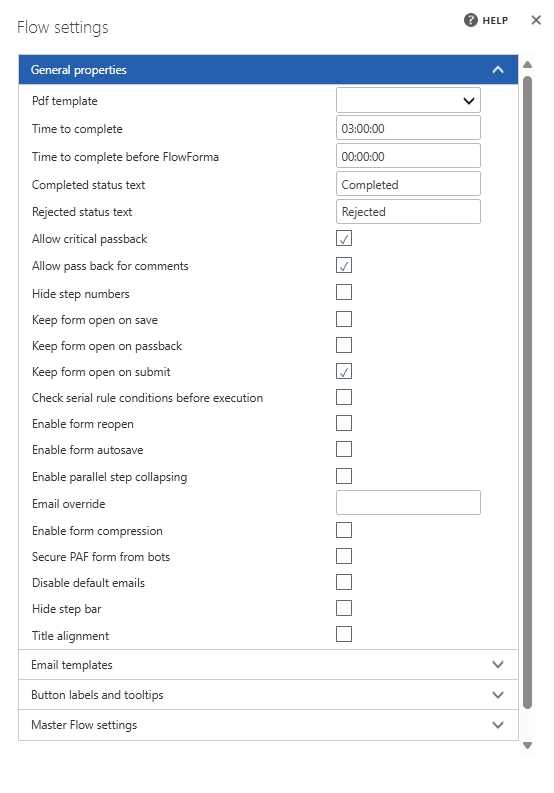Expand the Email templates section
Image resolution: width=554 pixels, height=793 pixels.
[x=268, y=665]
